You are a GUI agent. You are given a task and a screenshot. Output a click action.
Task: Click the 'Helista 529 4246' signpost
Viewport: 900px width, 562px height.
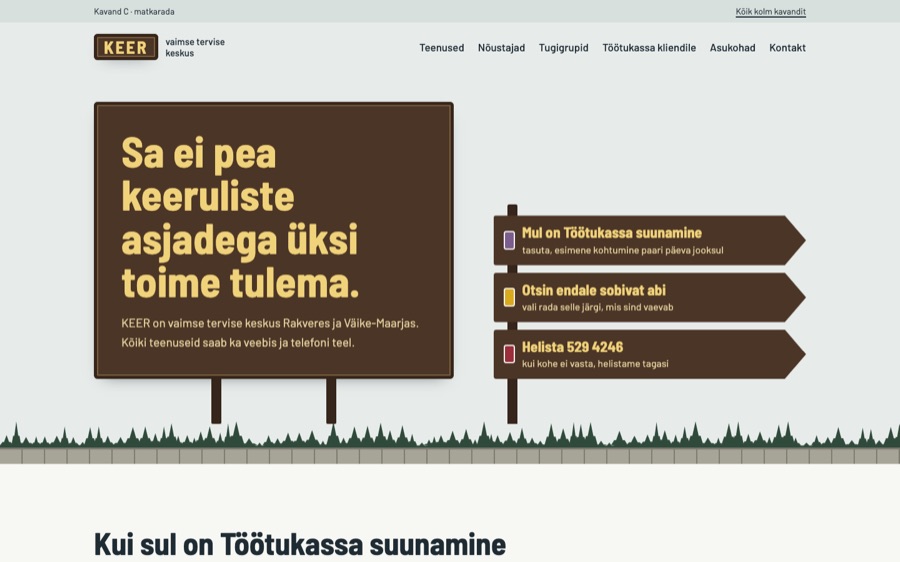pos(649,354)
